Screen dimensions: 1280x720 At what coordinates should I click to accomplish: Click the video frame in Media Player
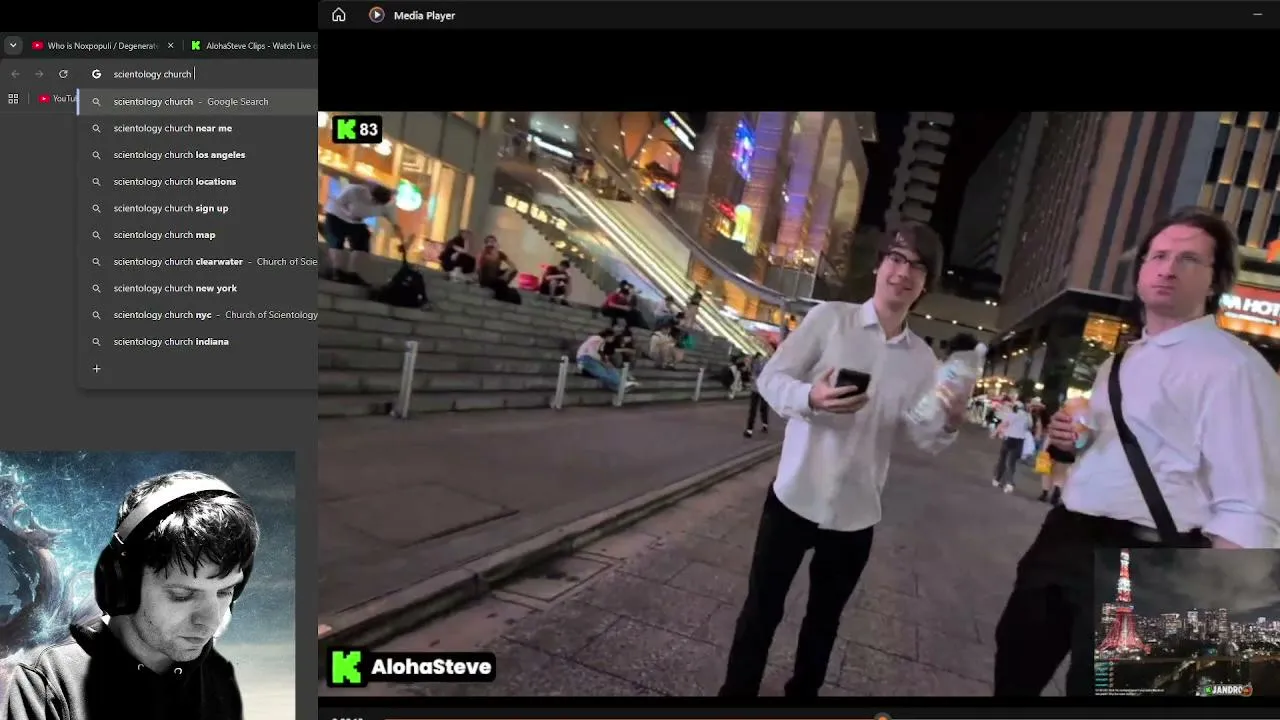pyautogui.click(x=799, y=403)
